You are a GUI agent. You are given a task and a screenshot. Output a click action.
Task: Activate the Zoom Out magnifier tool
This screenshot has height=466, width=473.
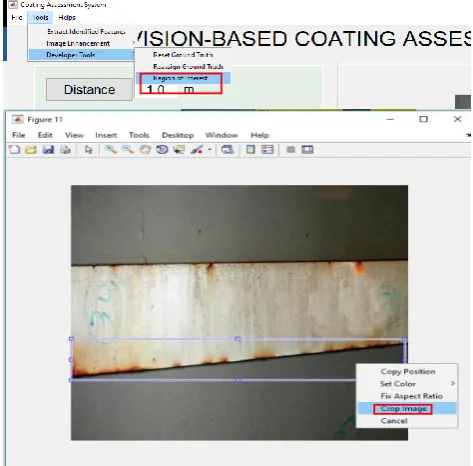128,150
